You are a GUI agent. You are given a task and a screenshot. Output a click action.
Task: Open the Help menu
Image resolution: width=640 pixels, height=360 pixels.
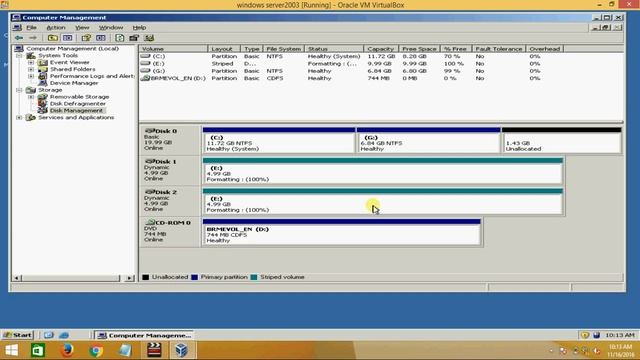coord(139,28)
